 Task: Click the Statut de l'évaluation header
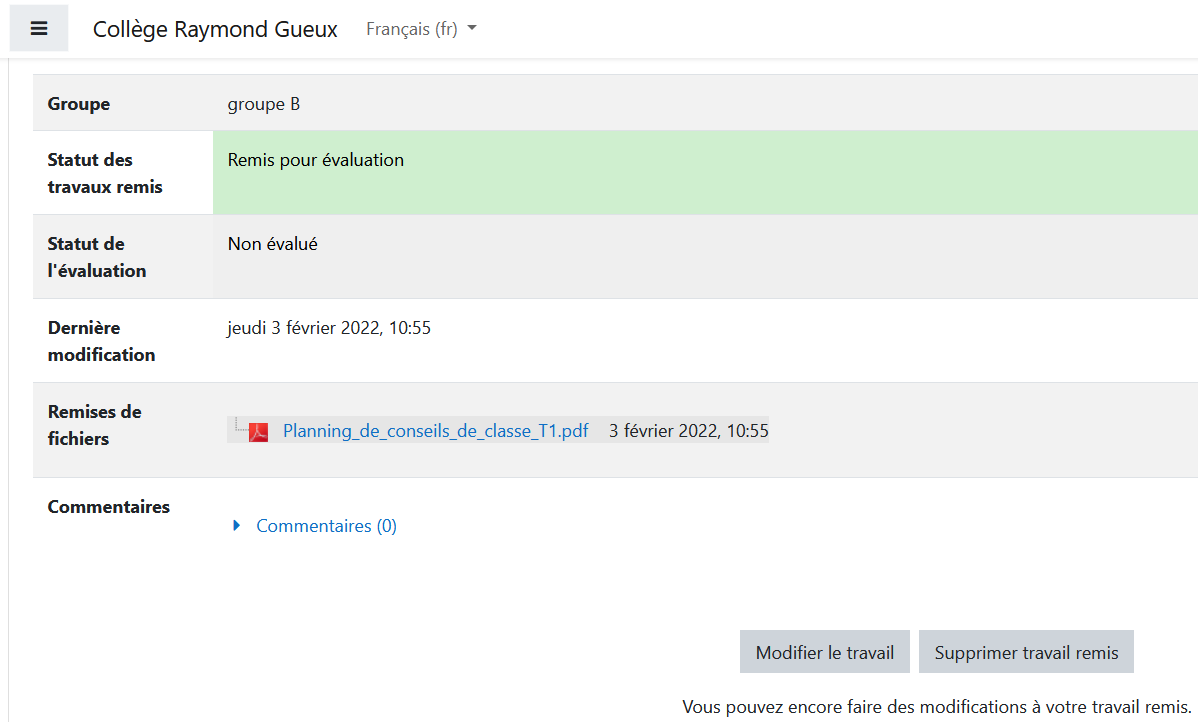(97, 257)
